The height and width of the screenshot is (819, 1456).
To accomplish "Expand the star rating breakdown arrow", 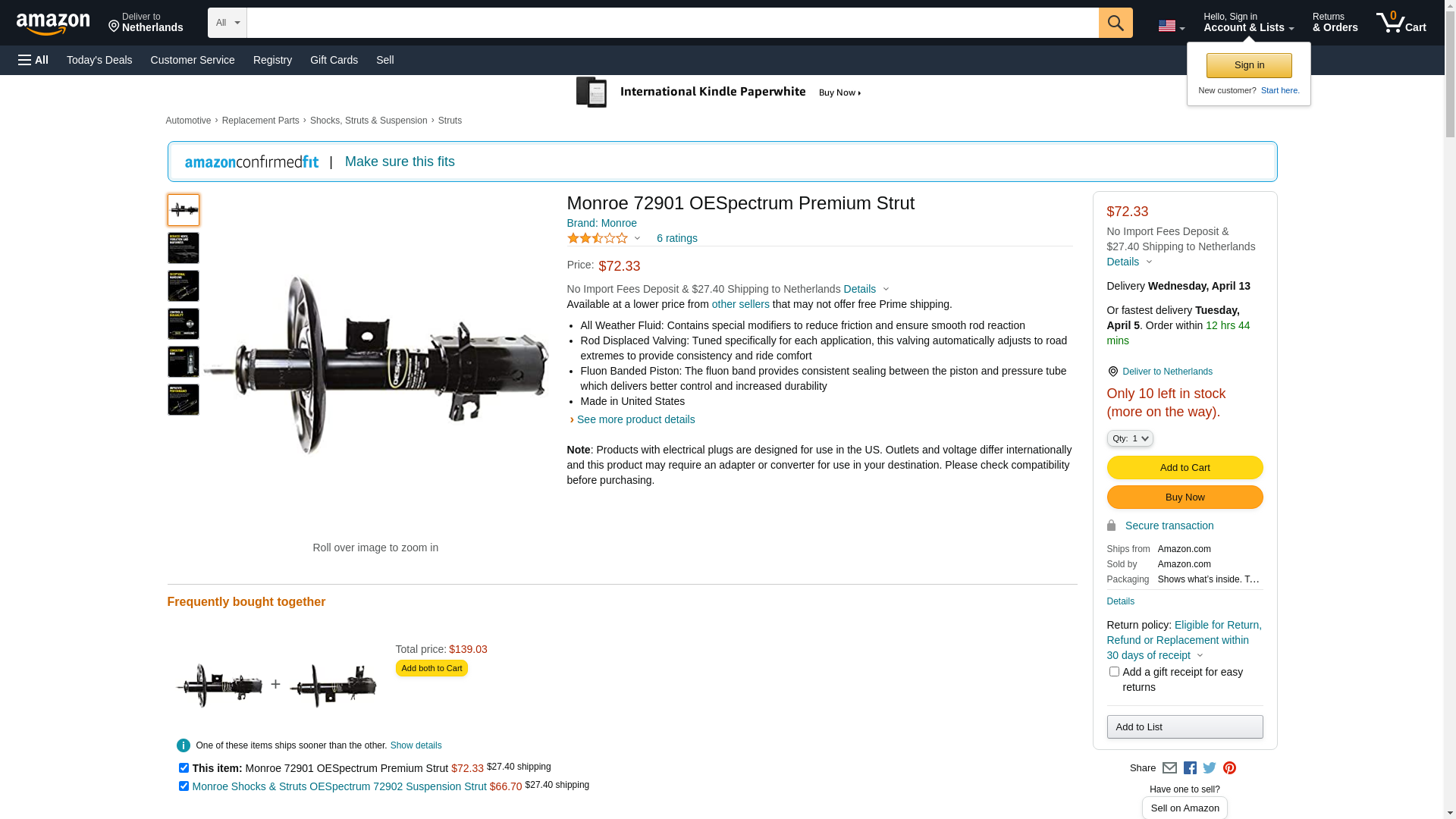I will 637,239.
